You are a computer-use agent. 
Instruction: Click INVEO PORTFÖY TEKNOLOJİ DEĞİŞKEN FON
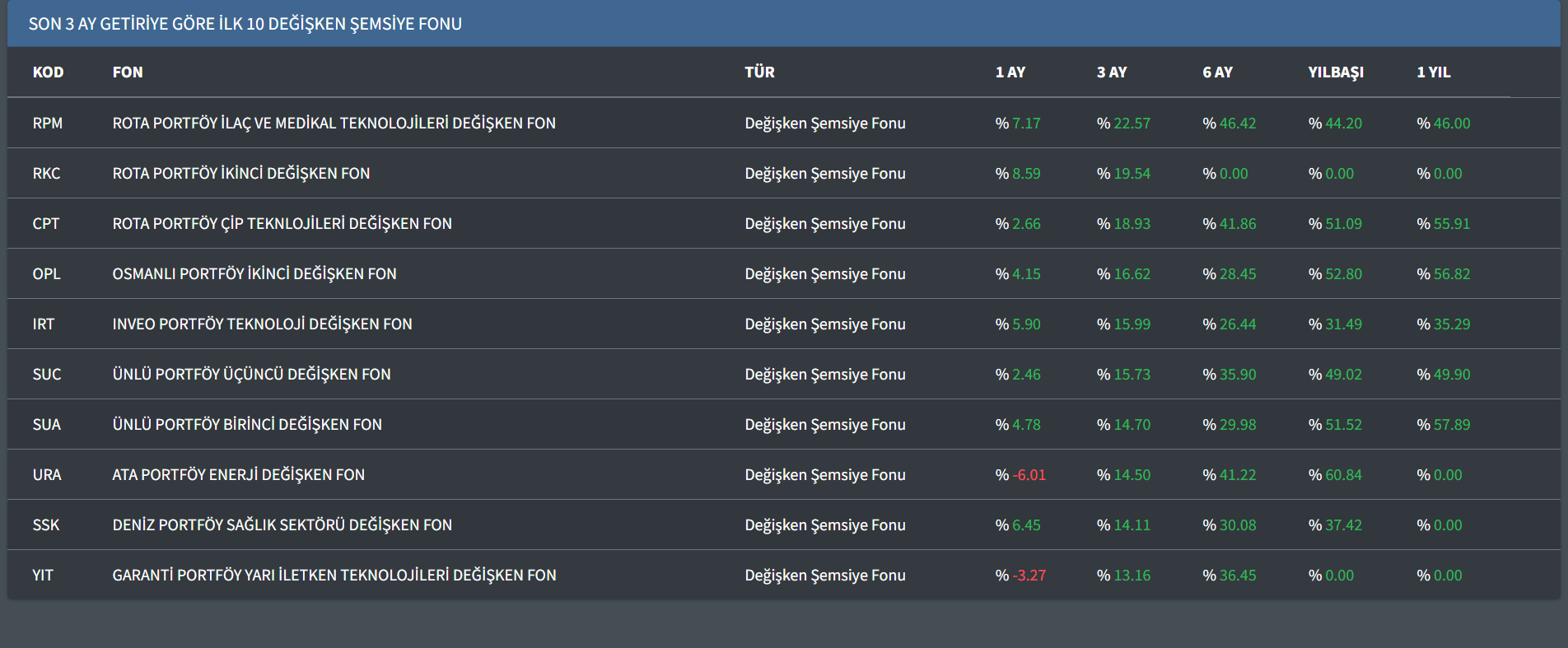pyautogui.click(x=262, y=324)
